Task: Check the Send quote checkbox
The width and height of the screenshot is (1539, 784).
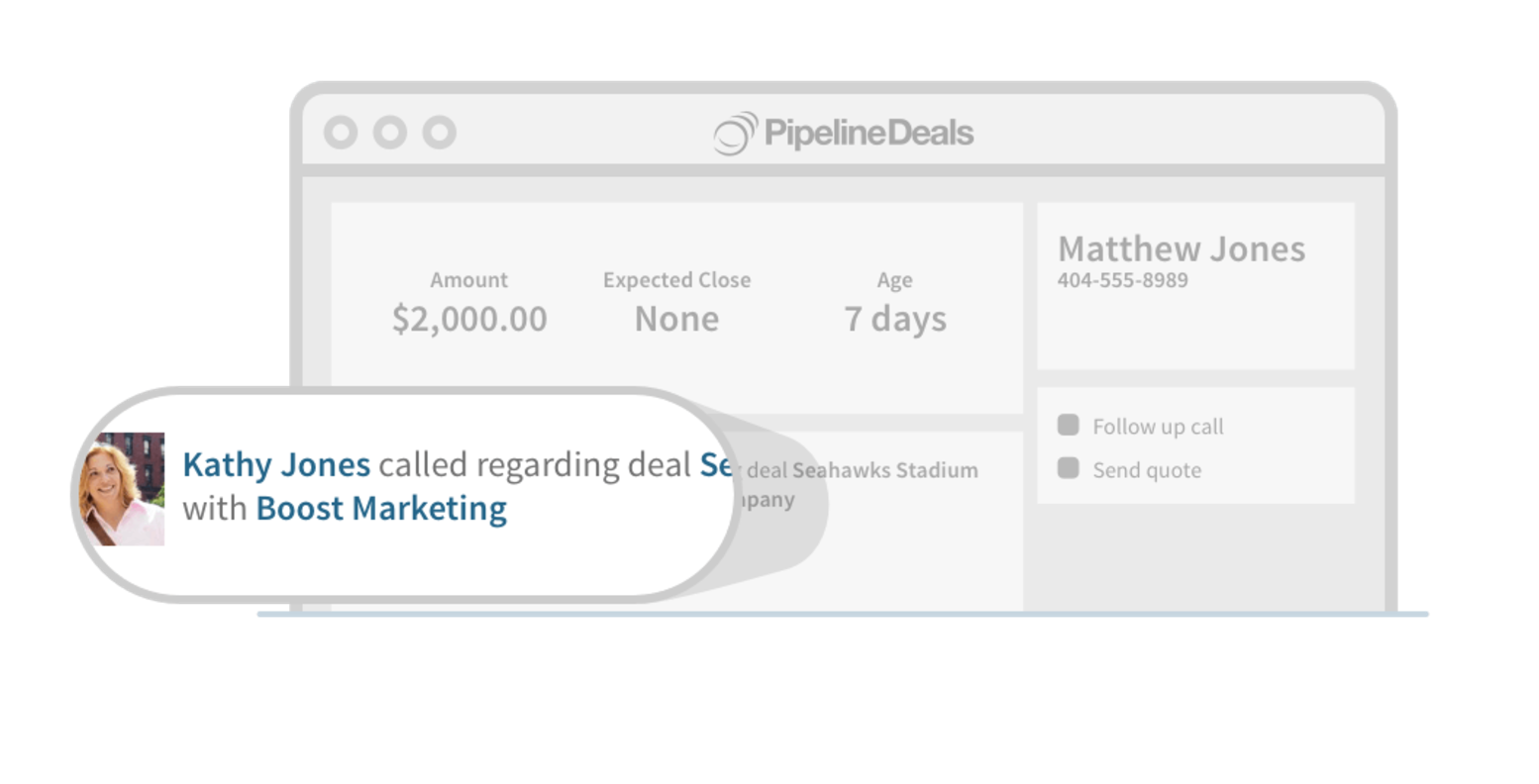Action: click(1068, 467)
